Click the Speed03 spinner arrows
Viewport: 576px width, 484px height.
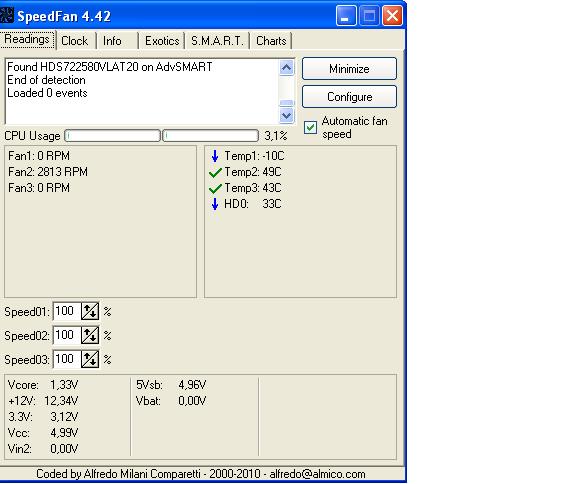click(90, 359)
